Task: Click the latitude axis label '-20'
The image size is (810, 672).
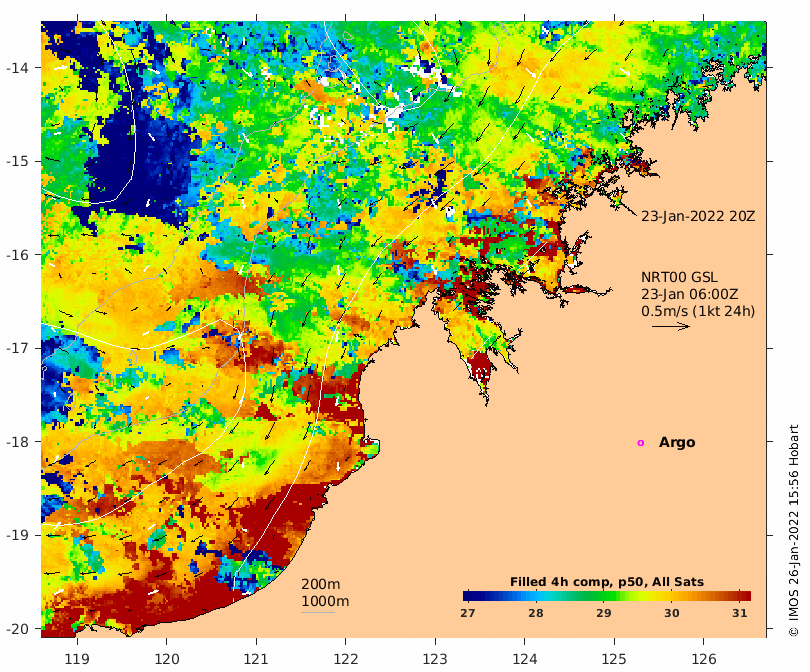Action: 18,629
